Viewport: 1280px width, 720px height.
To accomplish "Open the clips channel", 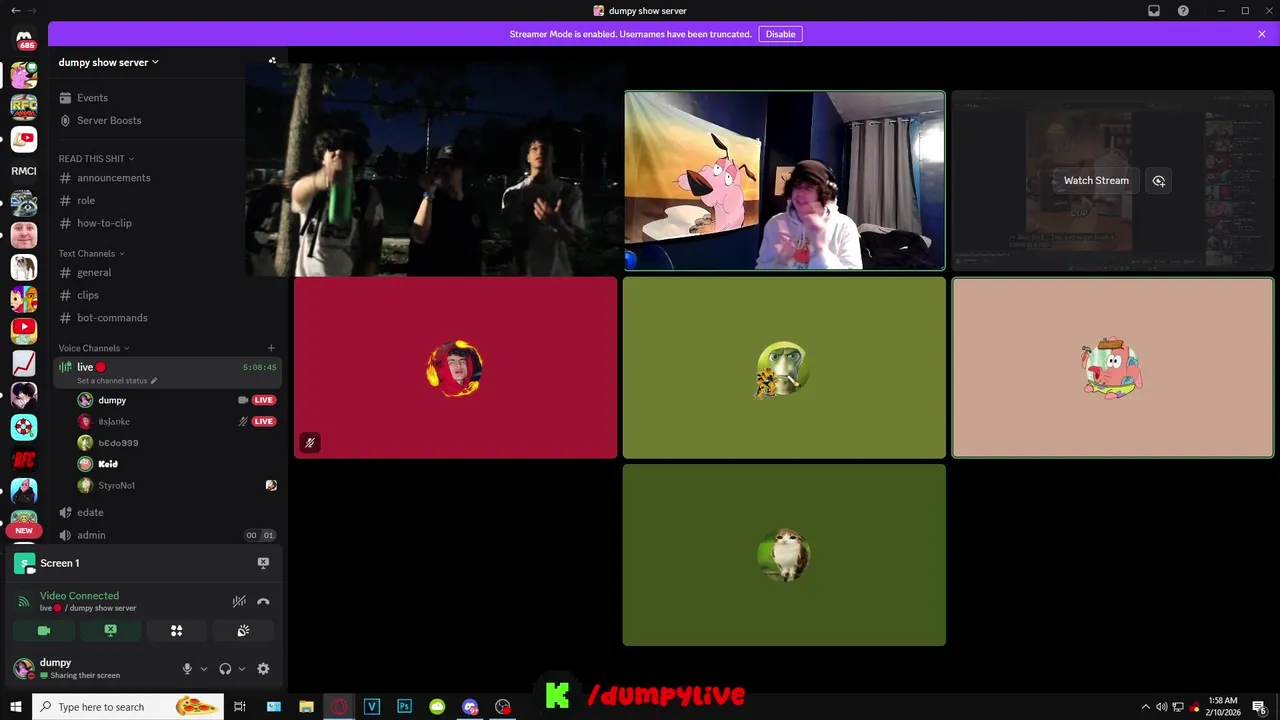I will coord(88,295).
